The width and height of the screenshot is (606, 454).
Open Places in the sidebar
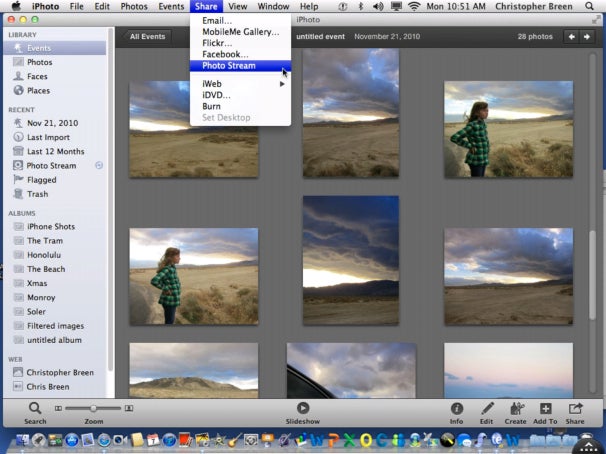pos(54,91)
